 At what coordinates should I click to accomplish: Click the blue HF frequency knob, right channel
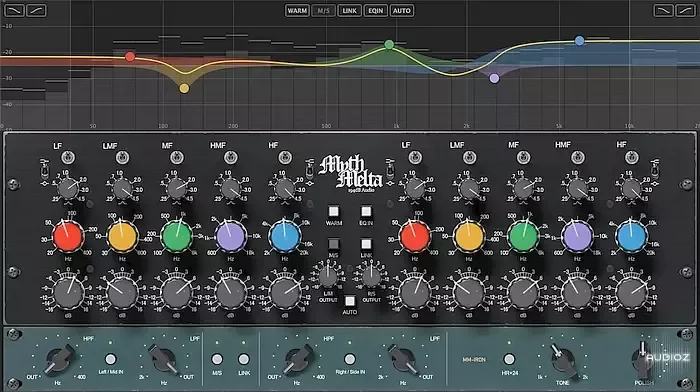(631, 237)
